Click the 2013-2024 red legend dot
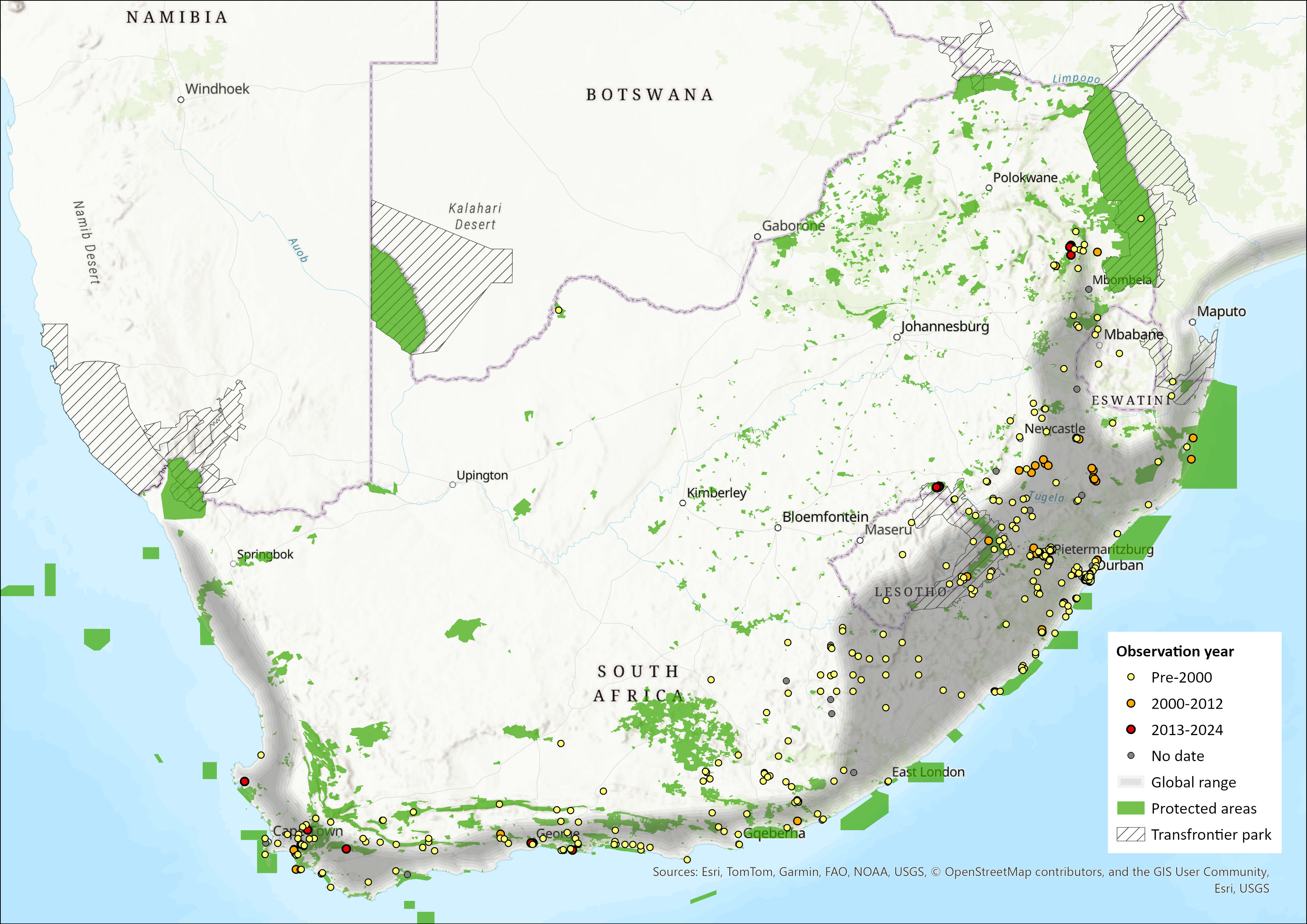 (1130, 729)
